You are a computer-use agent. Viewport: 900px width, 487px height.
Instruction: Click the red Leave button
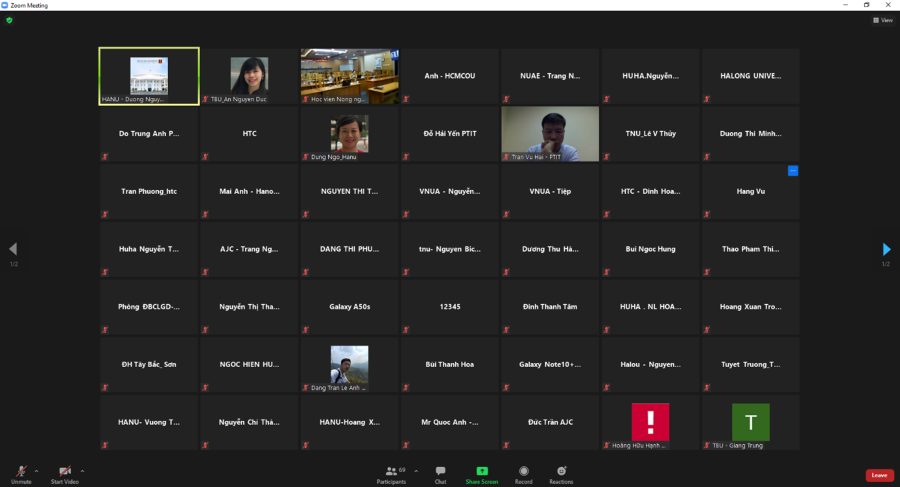(x=879, y=475)
